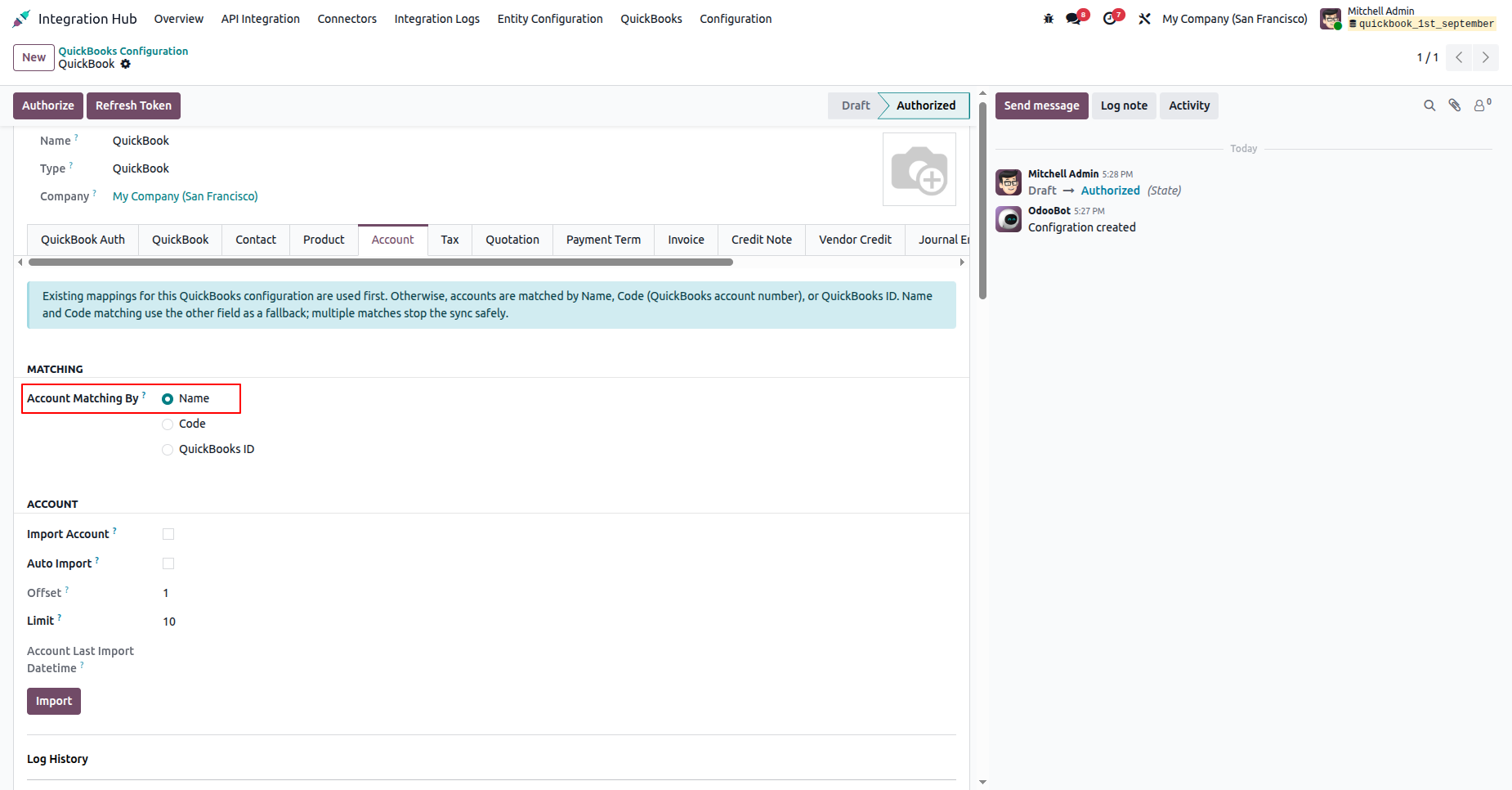1512x790 pixels.
Task: Click the paperclip attachments icon
Action: (1455, 105)
